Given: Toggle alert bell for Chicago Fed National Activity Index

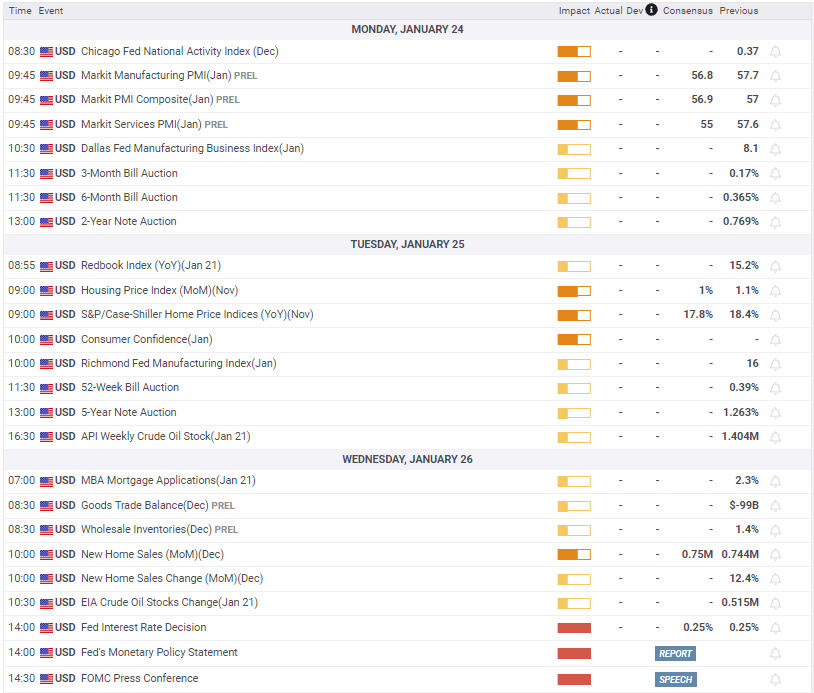Looking at the screenshot, I should click(x=775, y=51).
